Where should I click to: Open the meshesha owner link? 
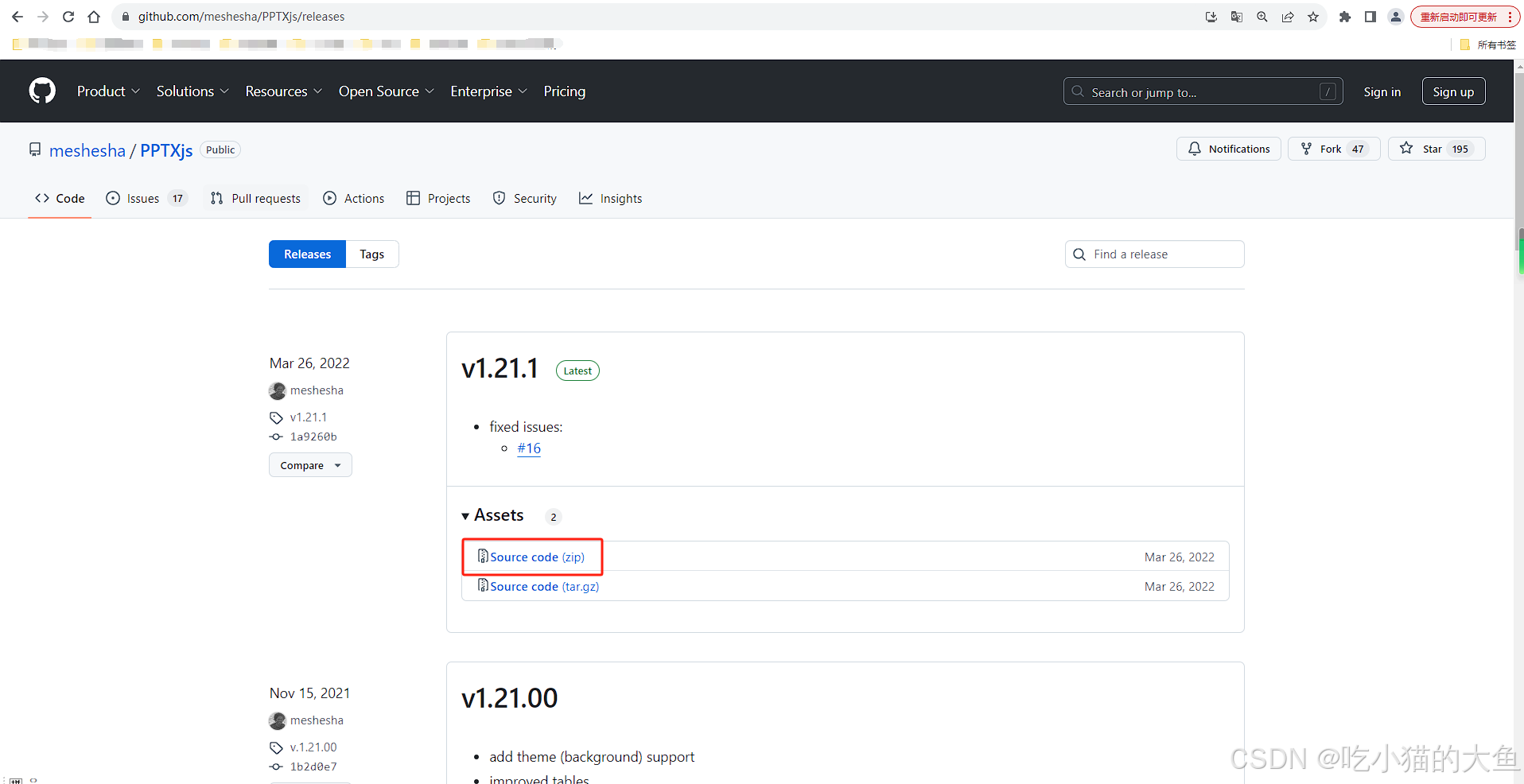tap(87, 150)
